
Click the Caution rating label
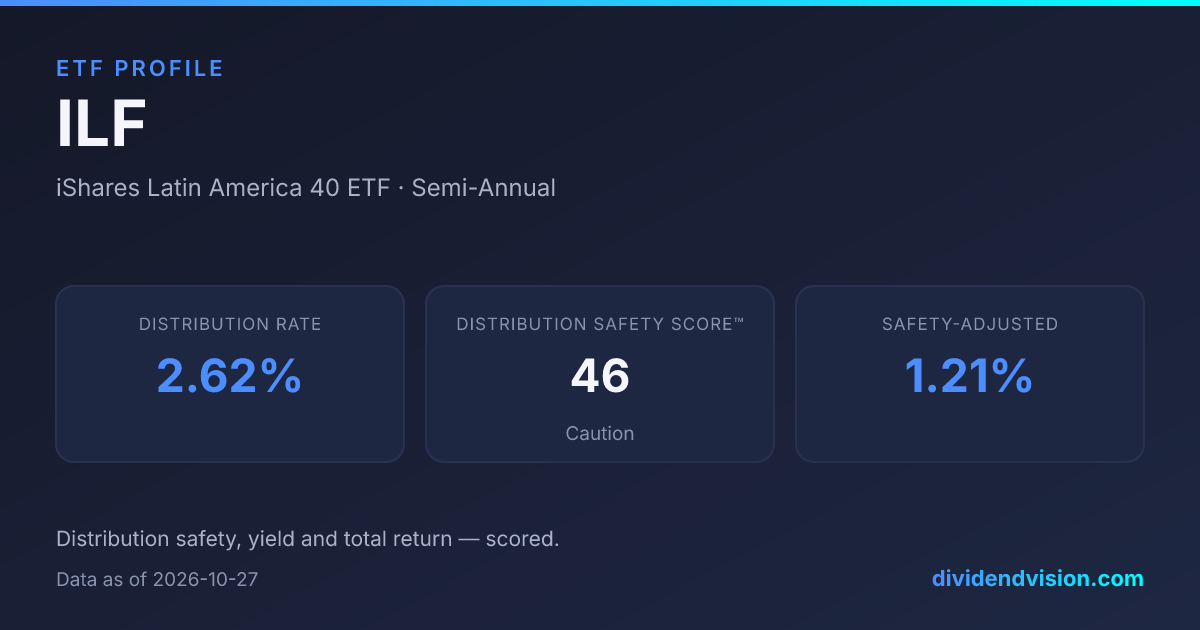600,433
